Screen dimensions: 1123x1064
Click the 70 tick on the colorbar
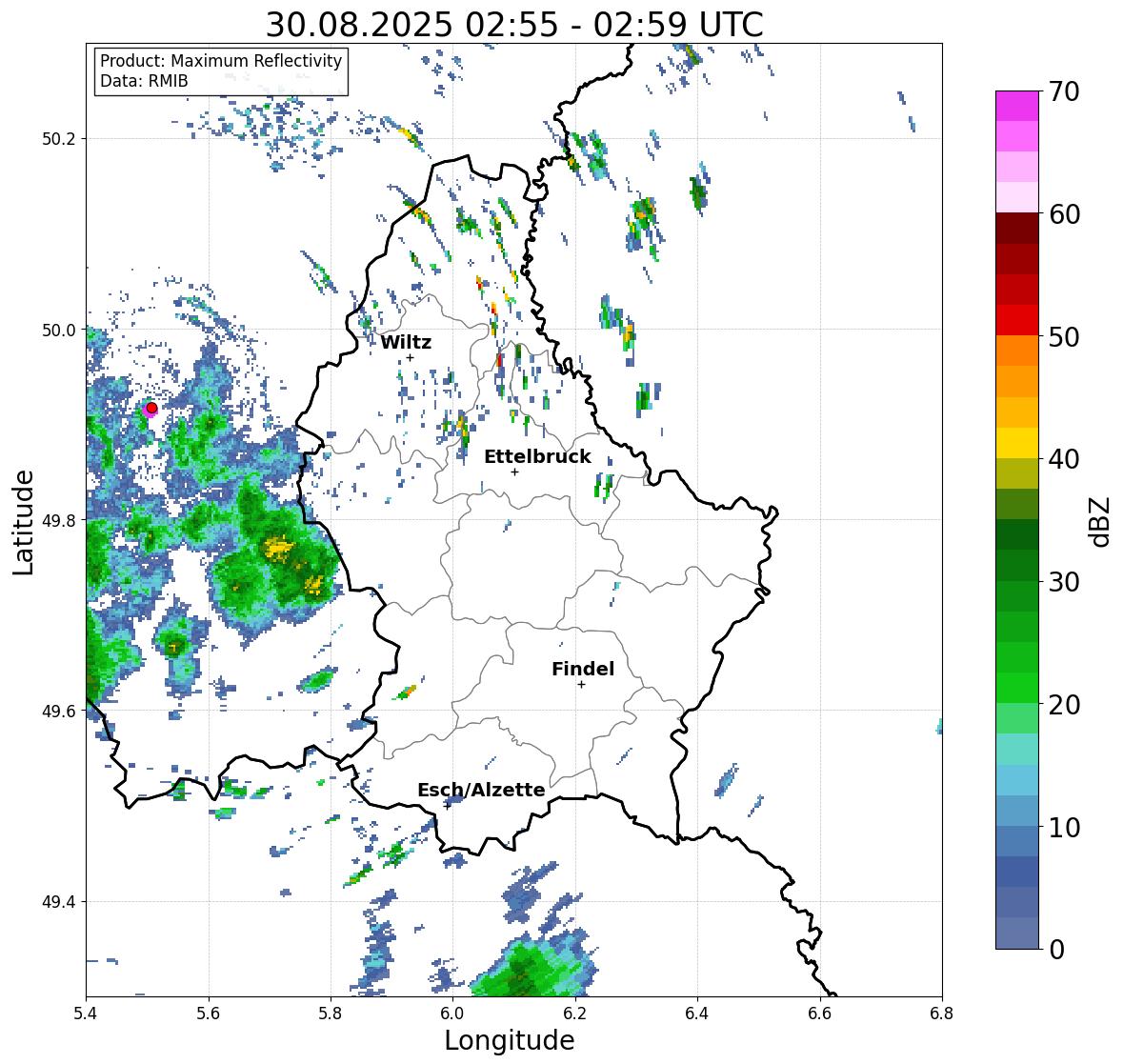click(1064, 91)
